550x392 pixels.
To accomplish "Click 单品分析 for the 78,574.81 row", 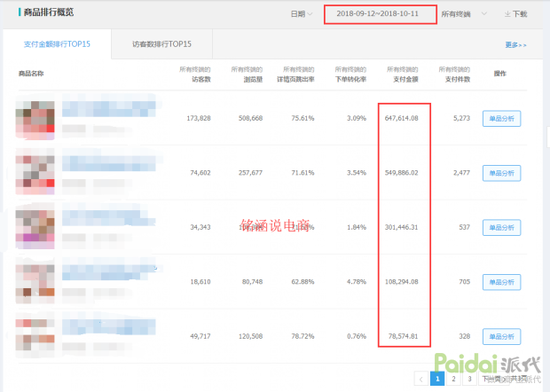I will (502, 337).
